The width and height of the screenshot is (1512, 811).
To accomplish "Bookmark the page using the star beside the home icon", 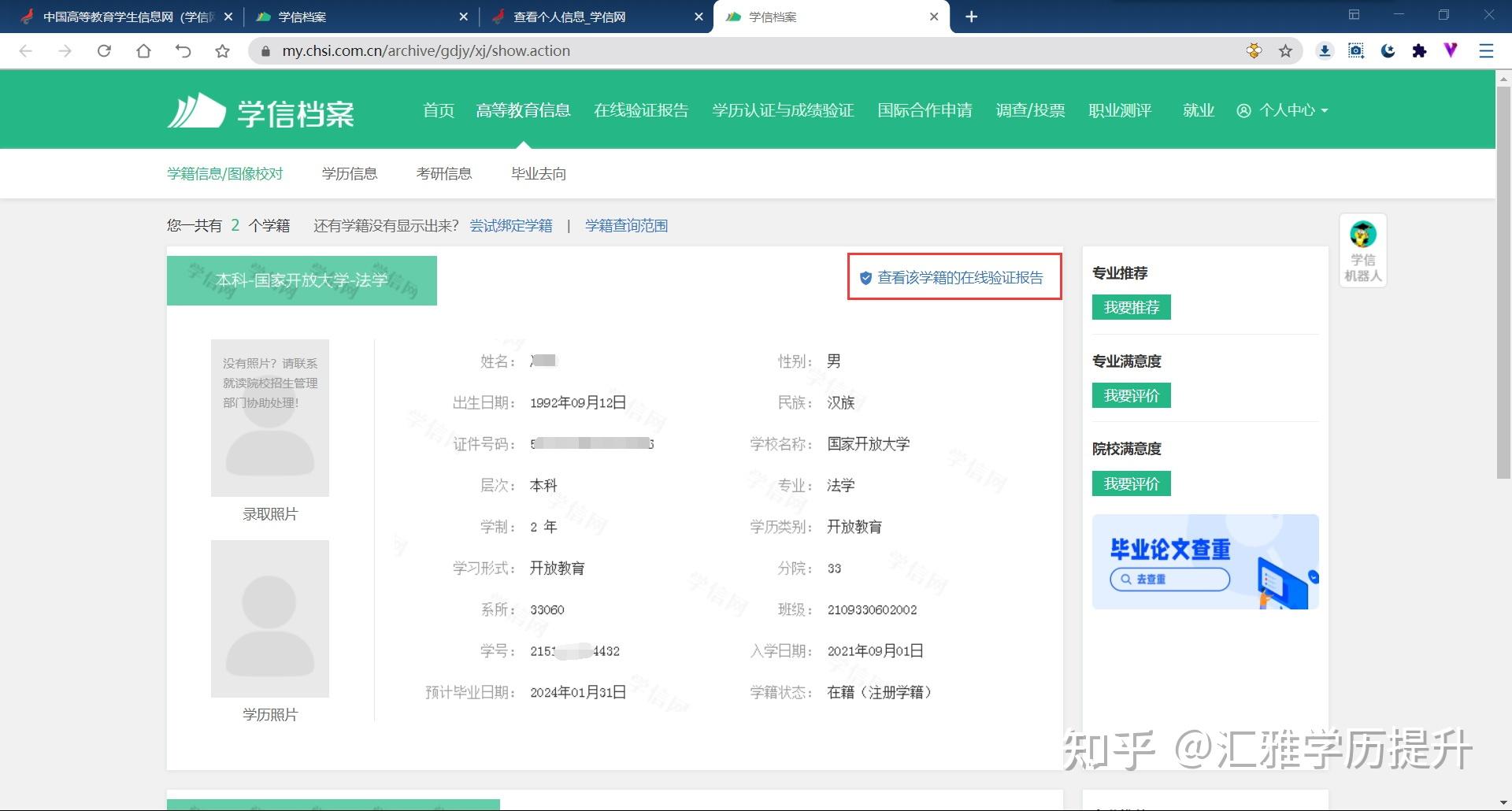I will point(222,51).
